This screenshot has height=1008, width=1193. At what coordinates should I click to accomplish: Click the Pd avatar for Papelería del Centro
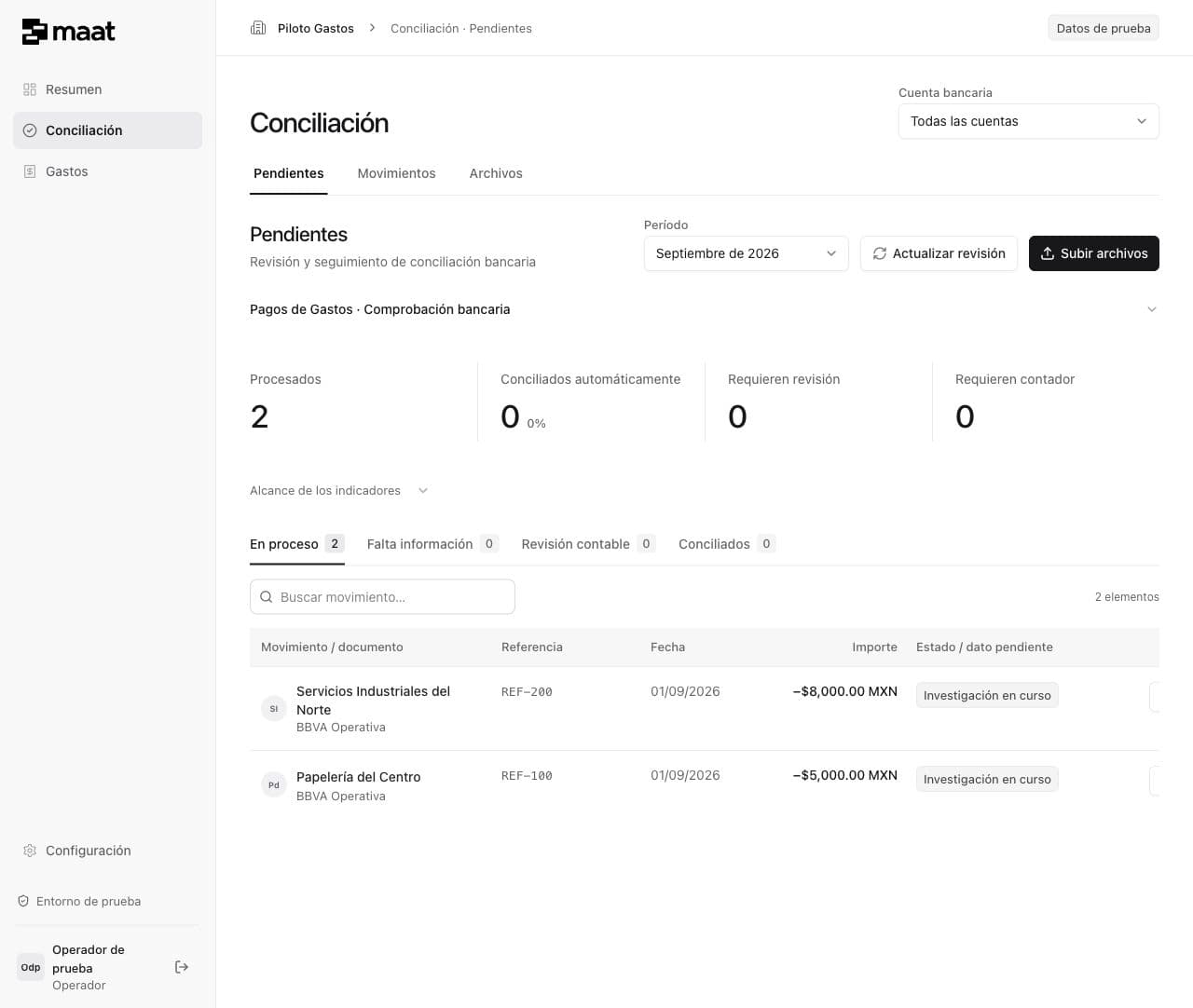pyautogui.click(x=274, y=785)
